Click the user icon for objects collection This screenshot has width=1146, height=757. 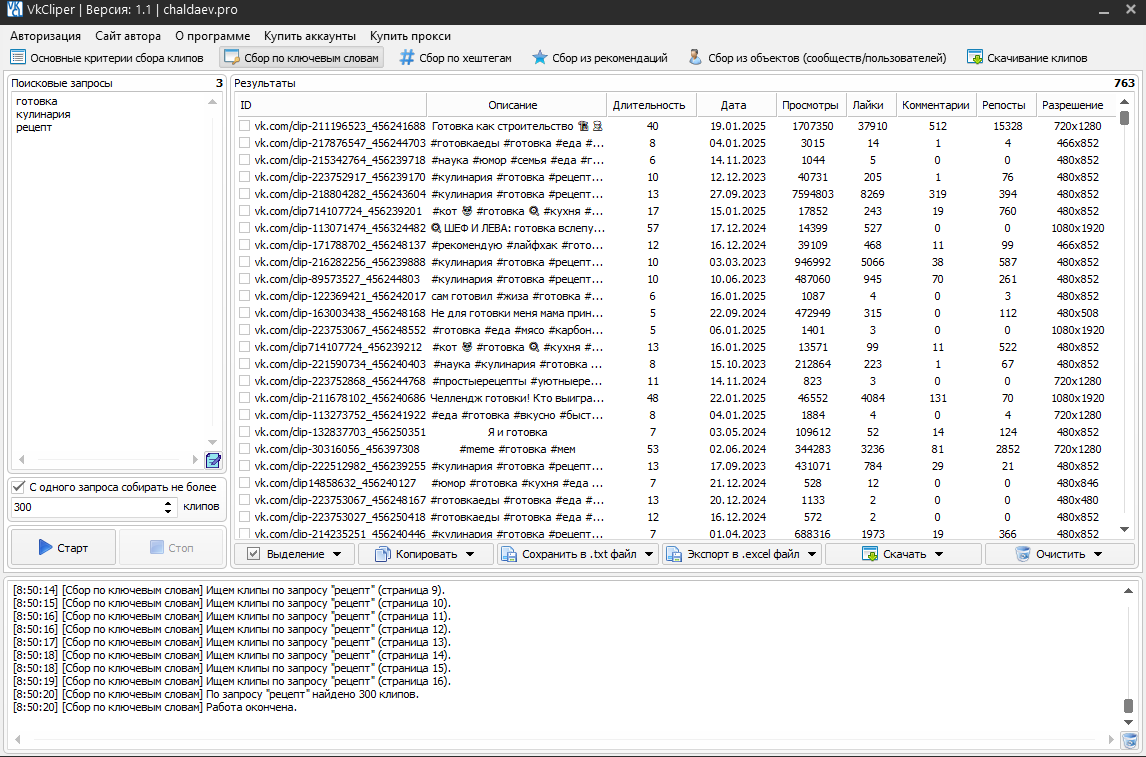tap(695, 58)
